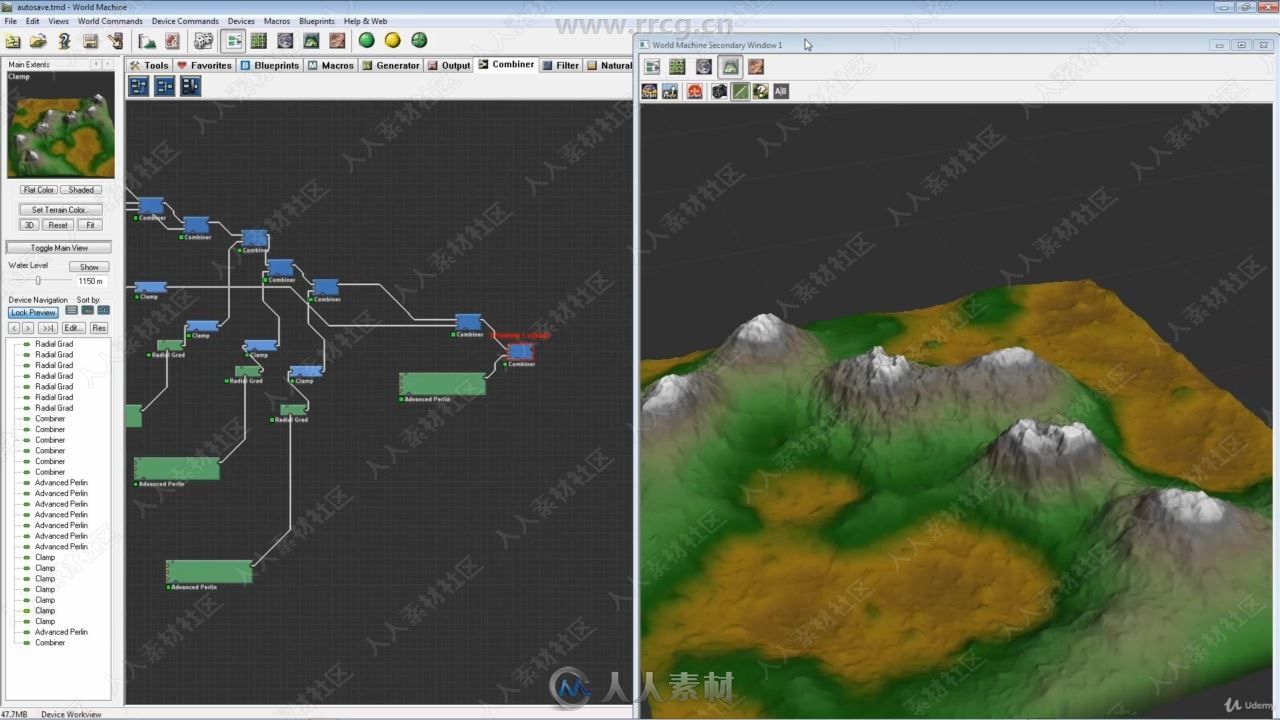Screen dimensions: 1280x720
Task: Select third Sort by icon
Action: tap(103, 311)
